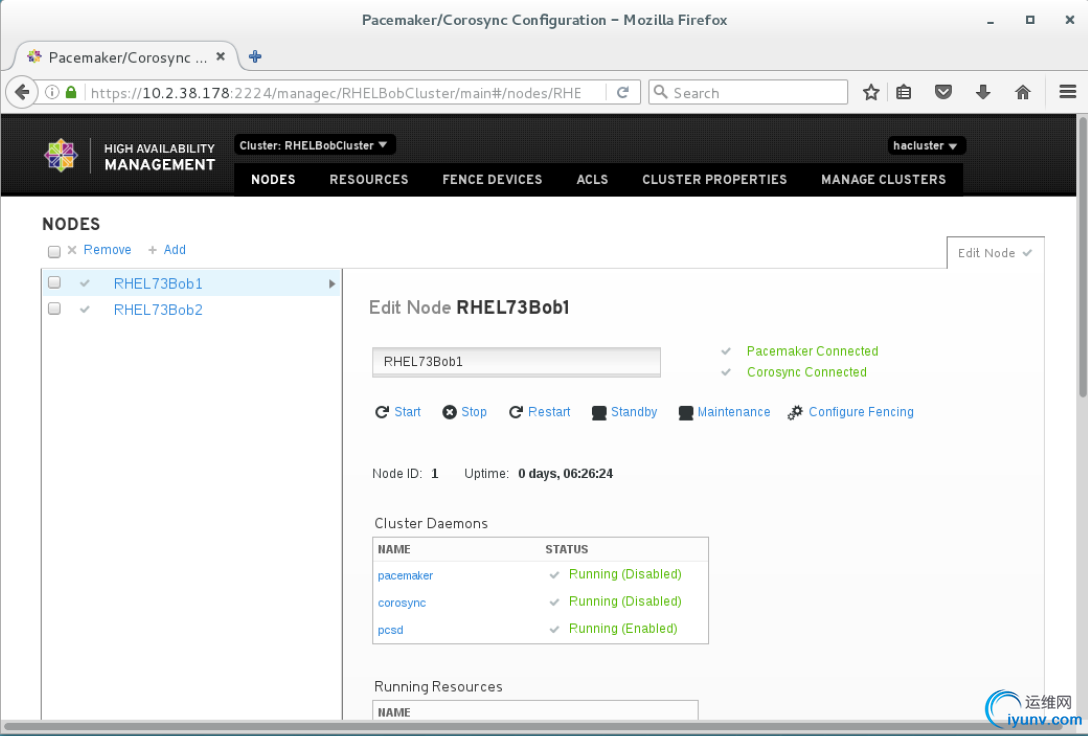Click the Firefox Search box

748,92
